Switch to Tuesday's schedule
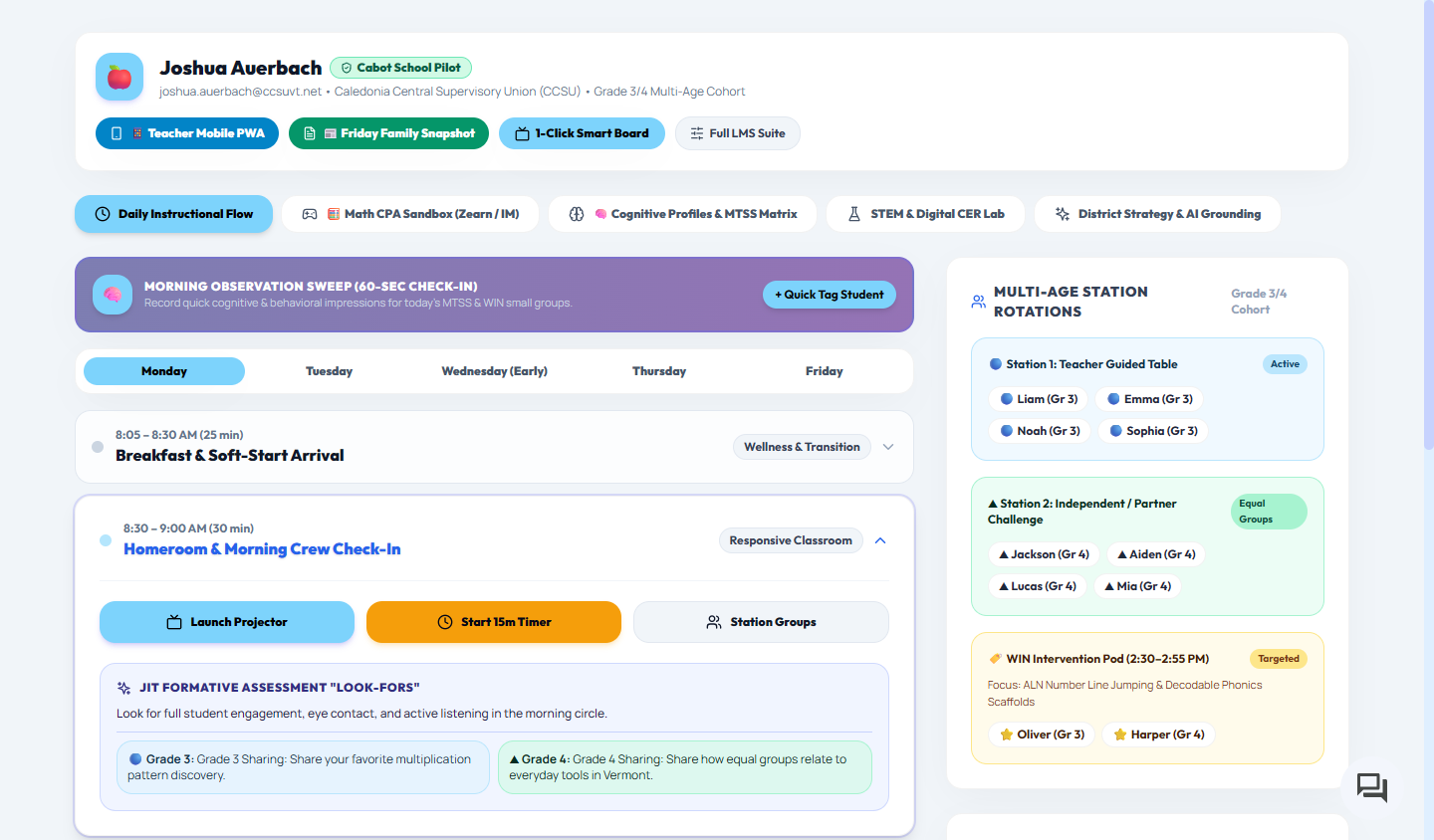The height and width of the screenshot is (840, 1434). (330, 371)
